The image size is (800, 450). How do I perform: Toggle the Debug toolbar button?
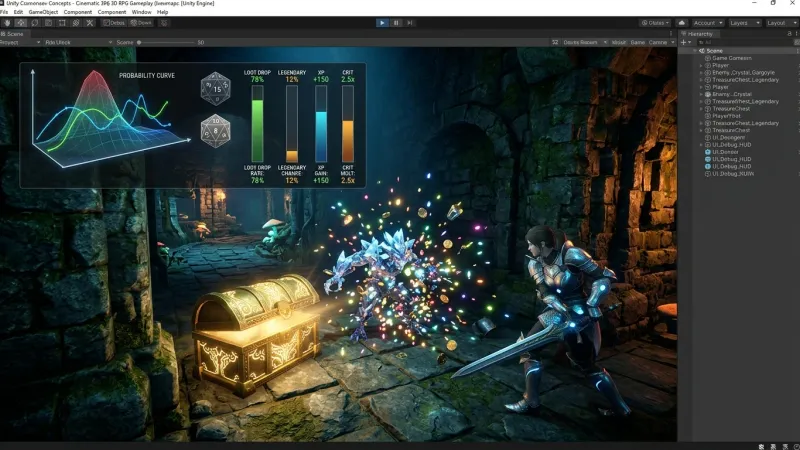[114, 23]
